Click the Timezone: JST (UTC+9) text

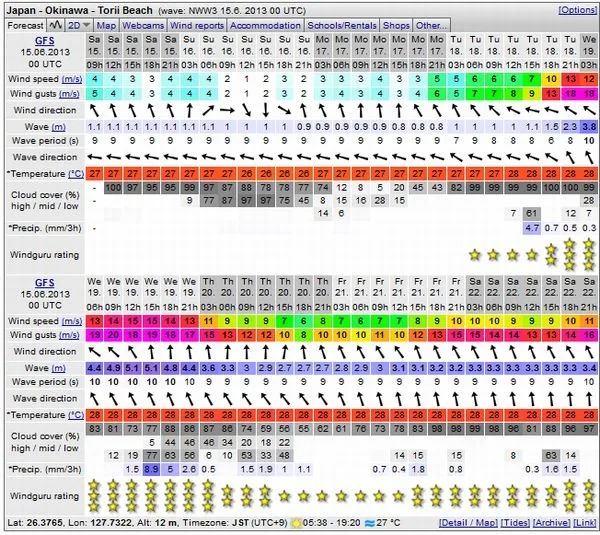click(235, 523)
